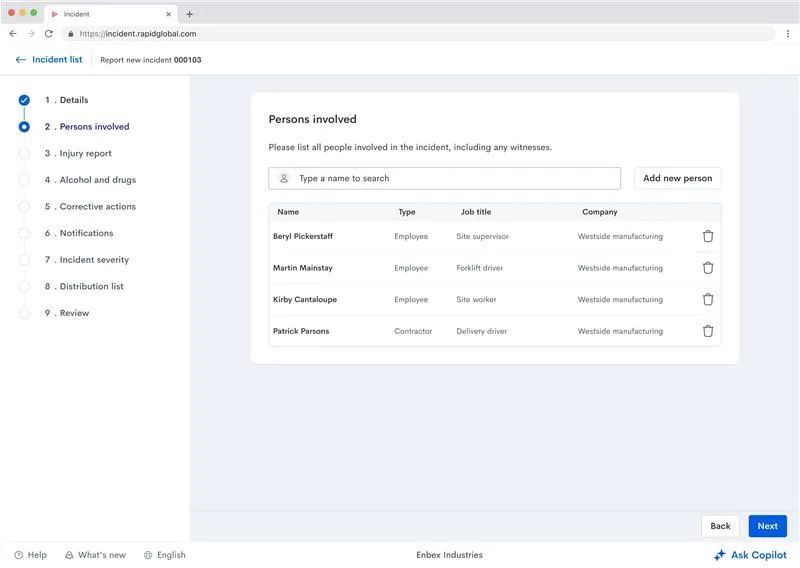Open step 6 Notifications
The image size is (800, 568).
[79, 233]
